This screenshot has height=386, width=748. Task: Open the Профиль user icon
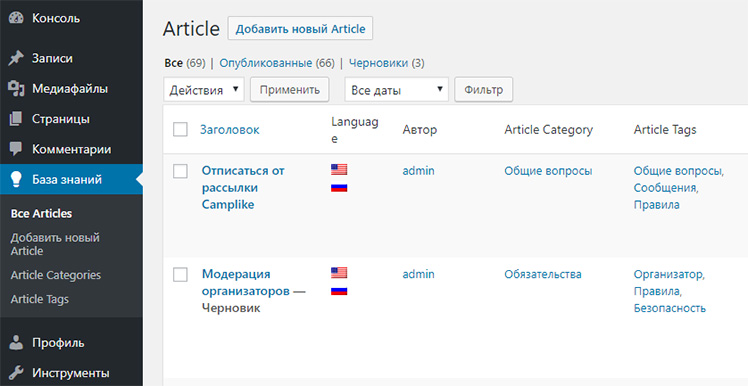click(16, 343)
